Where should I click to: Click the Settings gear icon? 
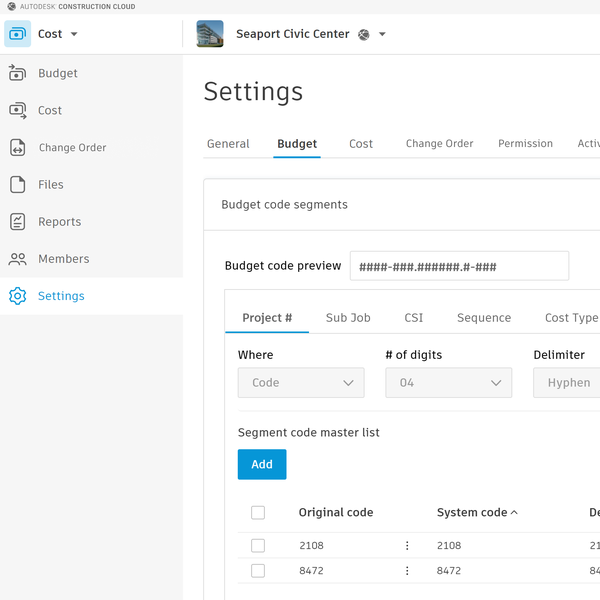(x=17, y=296)
